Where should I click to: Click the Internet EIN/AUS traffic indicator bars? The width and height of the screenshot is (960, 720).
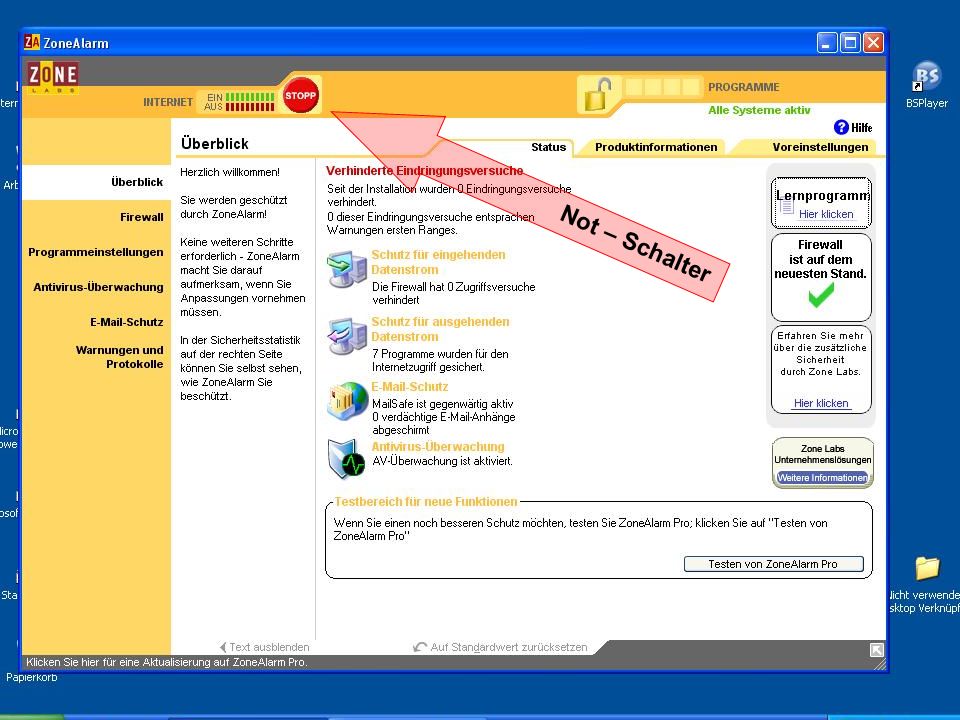(250, 102)
